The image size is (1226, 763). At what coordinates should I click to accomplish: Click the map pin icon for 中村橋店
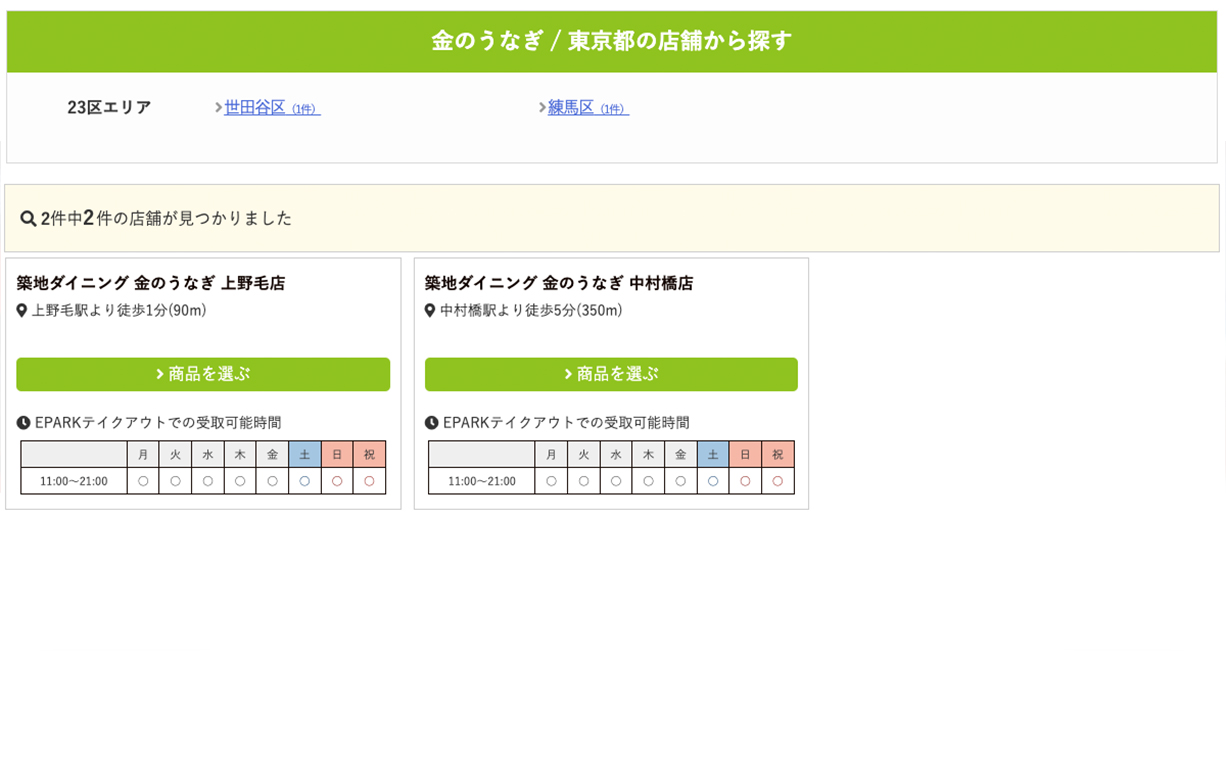pos(430,311)
